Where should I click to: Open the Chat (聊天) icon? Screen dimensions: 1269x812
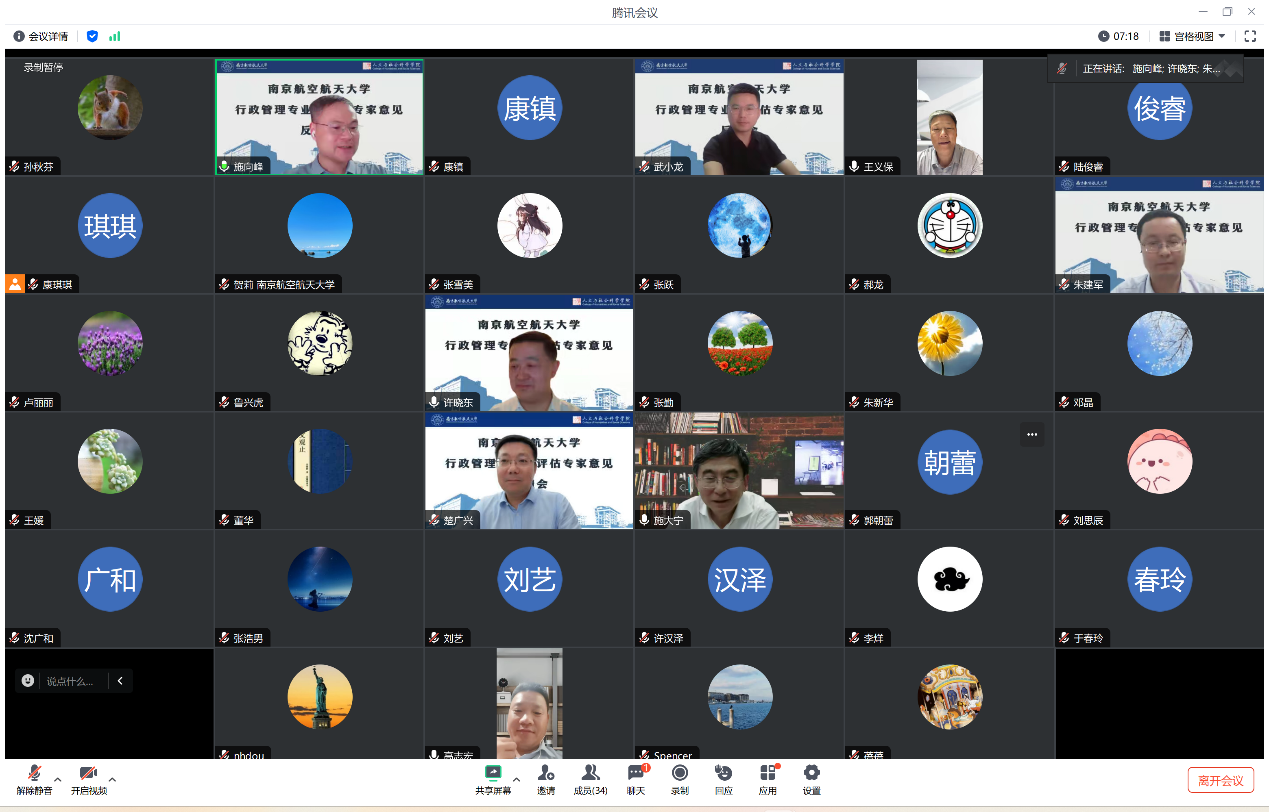pyautogui.click(x=636, y=773)
